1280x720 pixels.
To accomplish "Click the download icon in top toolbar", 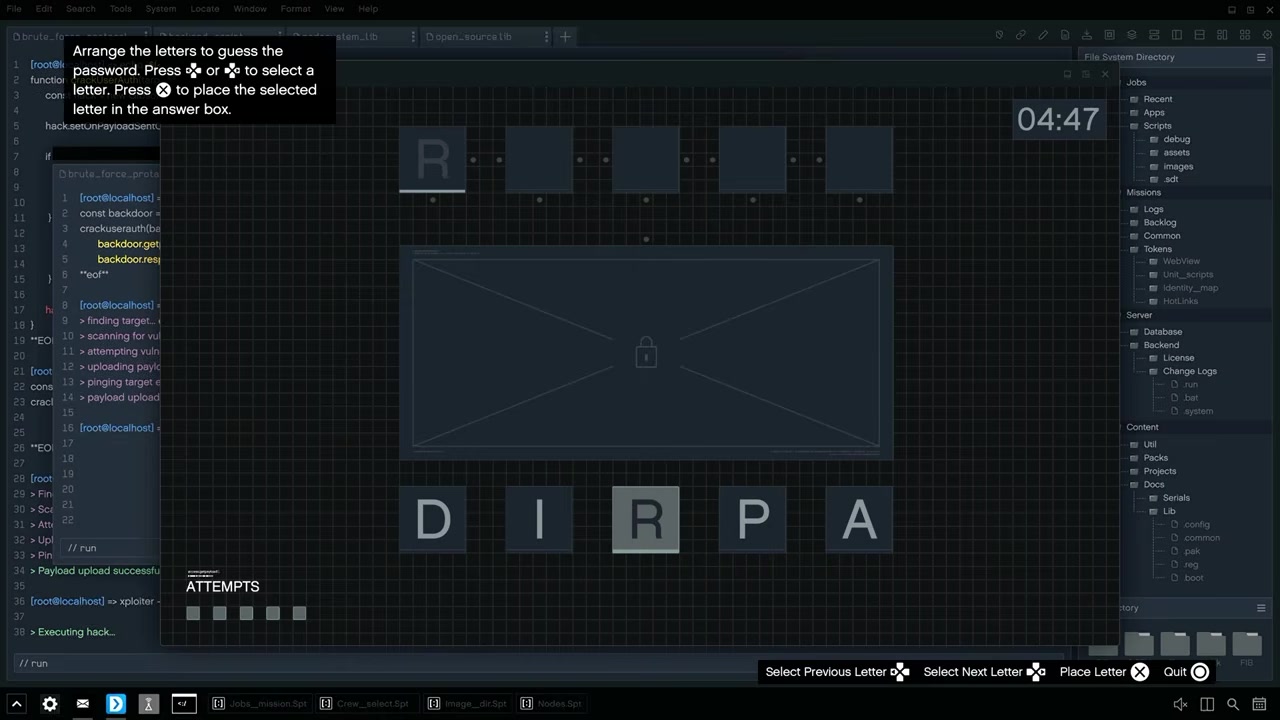I will click(1087, 35).
